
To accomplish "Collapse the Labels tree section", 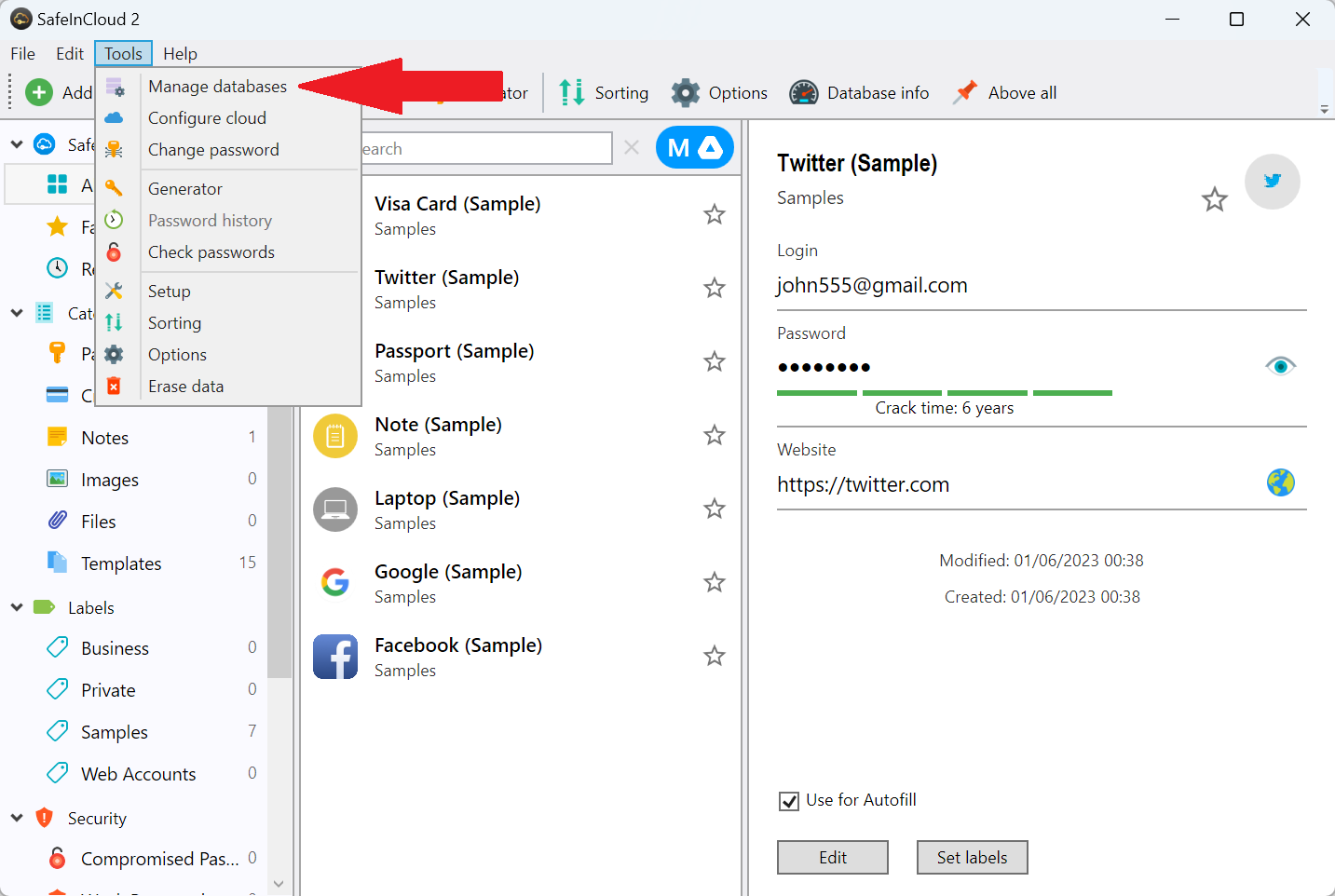I will pos(17,607).
